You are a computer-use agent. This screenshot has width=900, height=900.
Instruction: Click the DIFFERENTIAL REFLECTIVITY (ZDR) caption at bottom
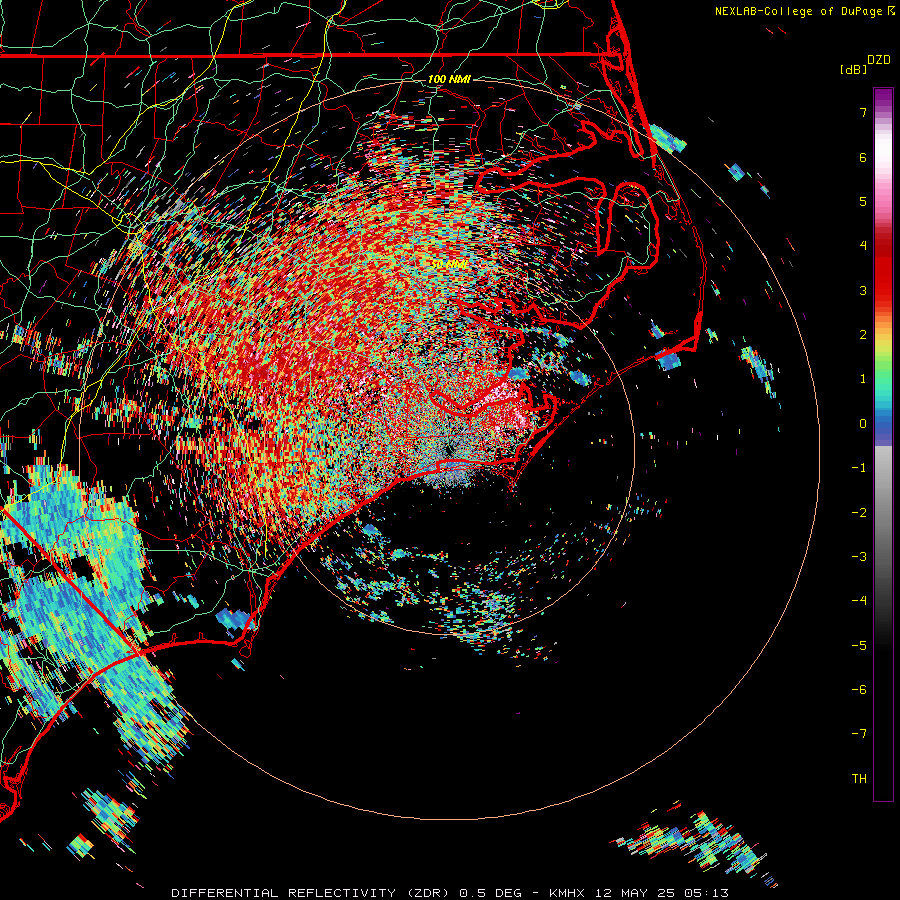point(450,893)
